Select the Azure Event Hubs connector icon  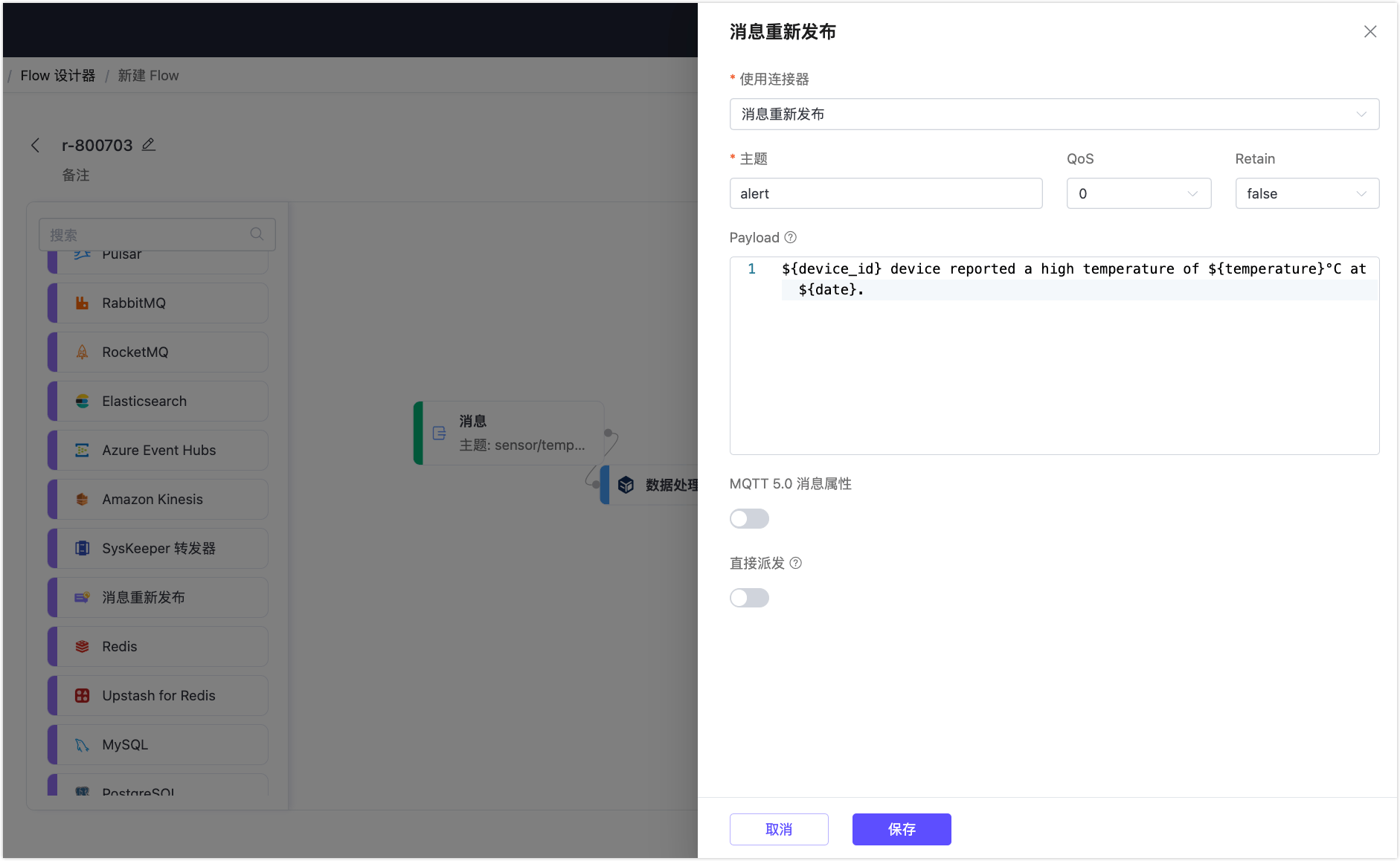83,450
